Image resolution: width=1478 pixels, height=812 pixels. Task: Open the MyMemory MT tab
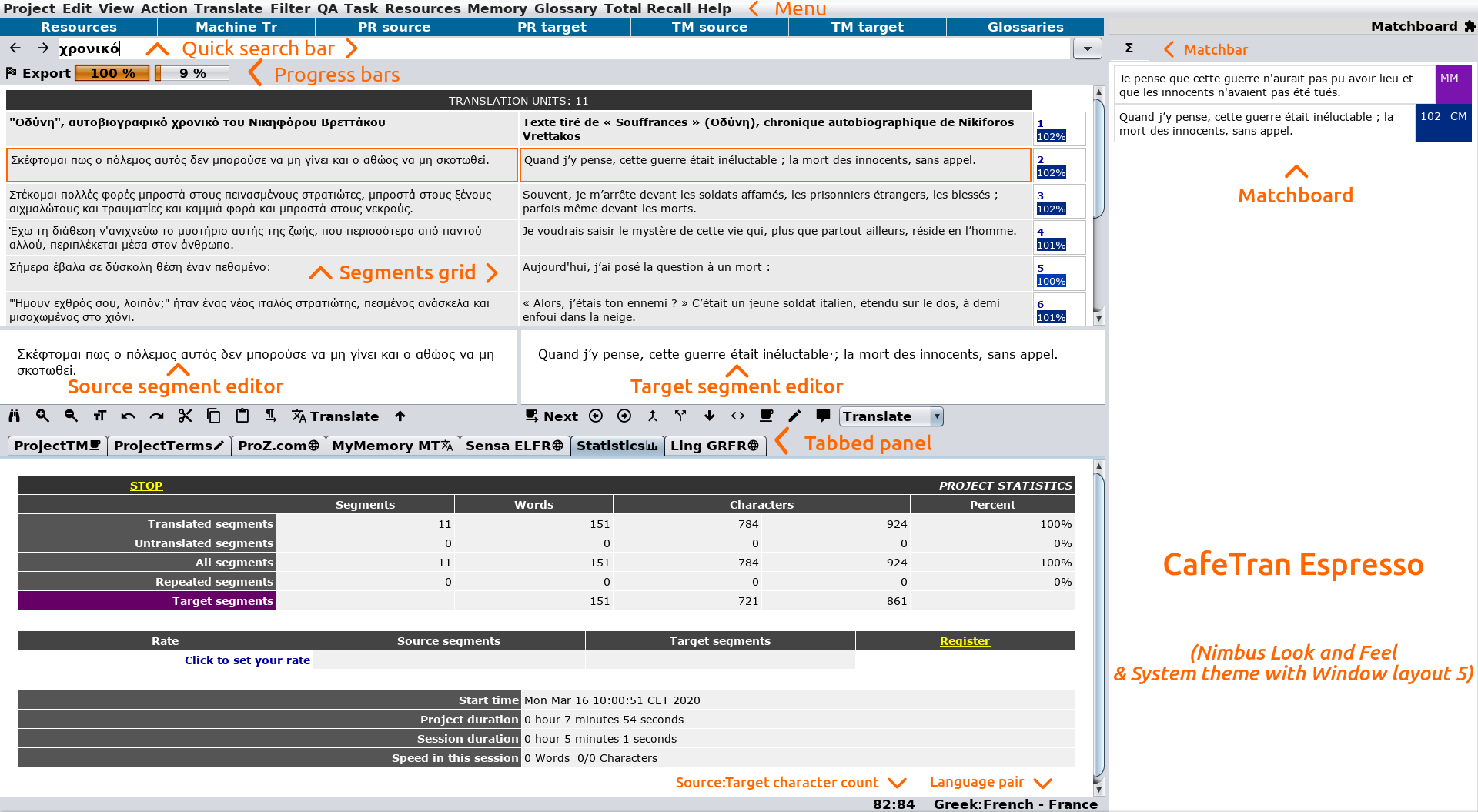[x=393, y=446]
